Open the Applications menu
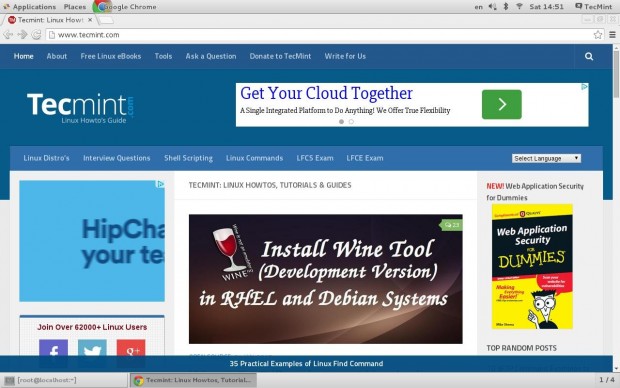620x388 pixels. click(x=30, y=7)
